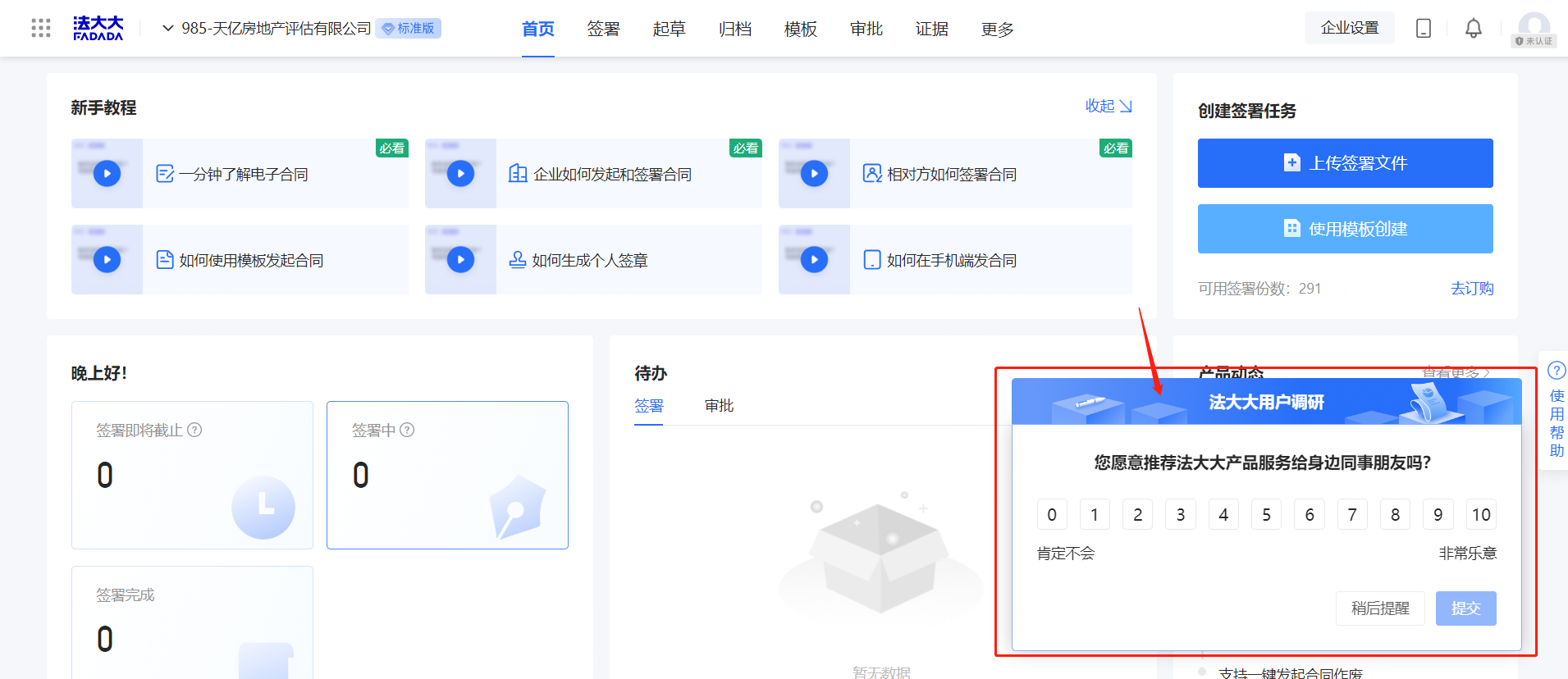Click the help icon next to 签署中
The height and width of the screenshot is (679, 1568).
click(x=407, y=430)
